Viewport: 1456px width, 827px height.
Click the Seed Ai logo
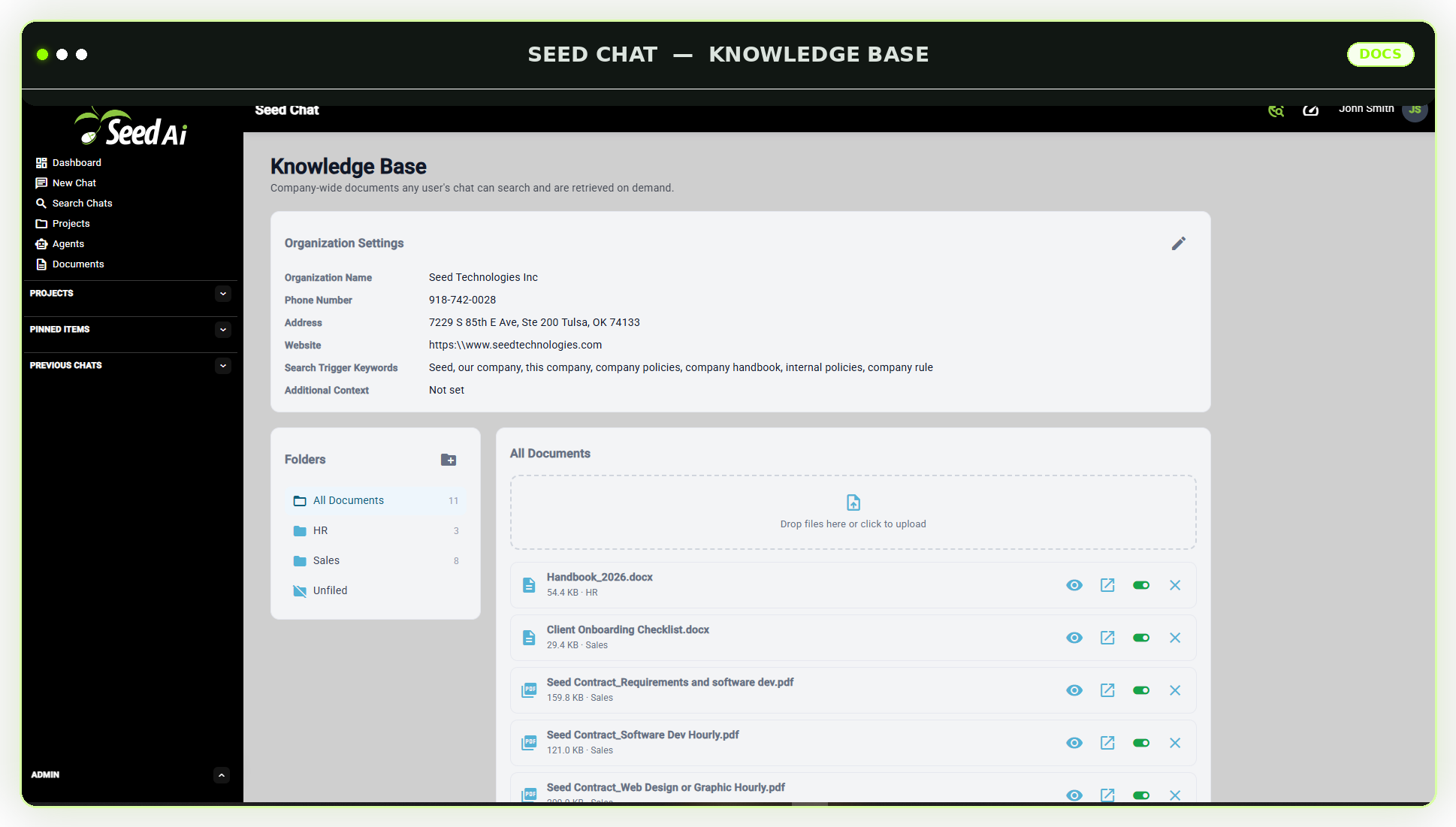point(131,126)
